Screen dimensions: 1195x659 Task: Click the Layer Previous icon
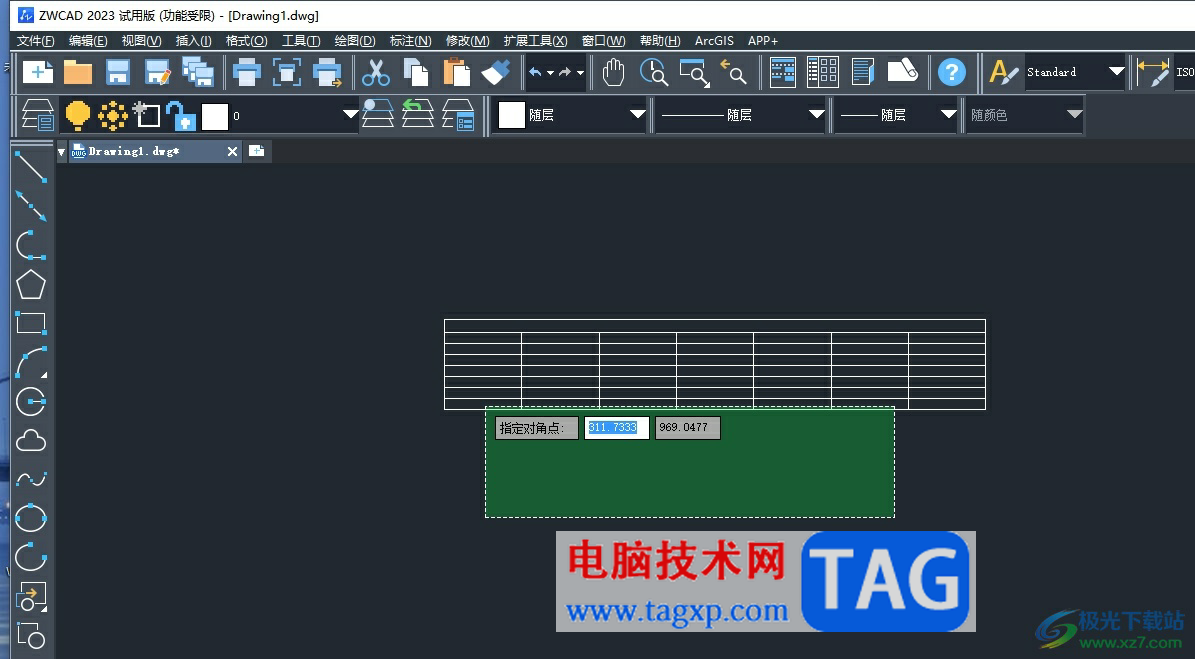click(418, 114)
